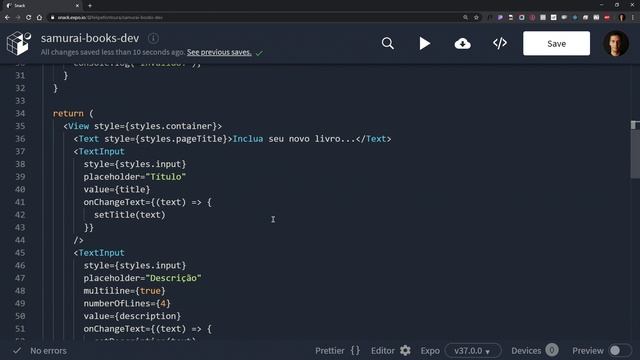
Task: Click placeholder "Descrição" string
Action: click(173, 278)
